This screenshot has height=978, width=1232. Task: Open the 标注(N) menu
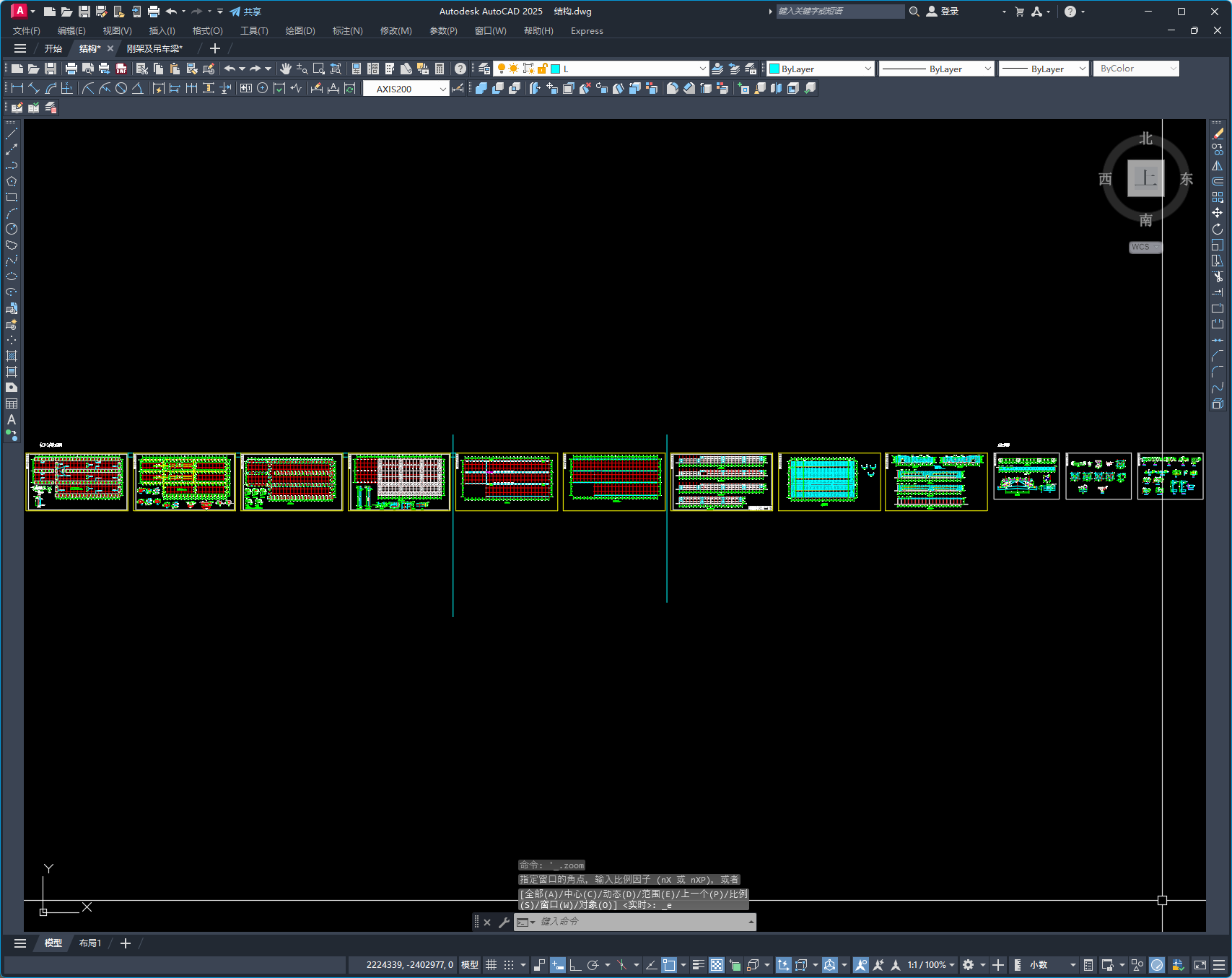tap(347, 31)
